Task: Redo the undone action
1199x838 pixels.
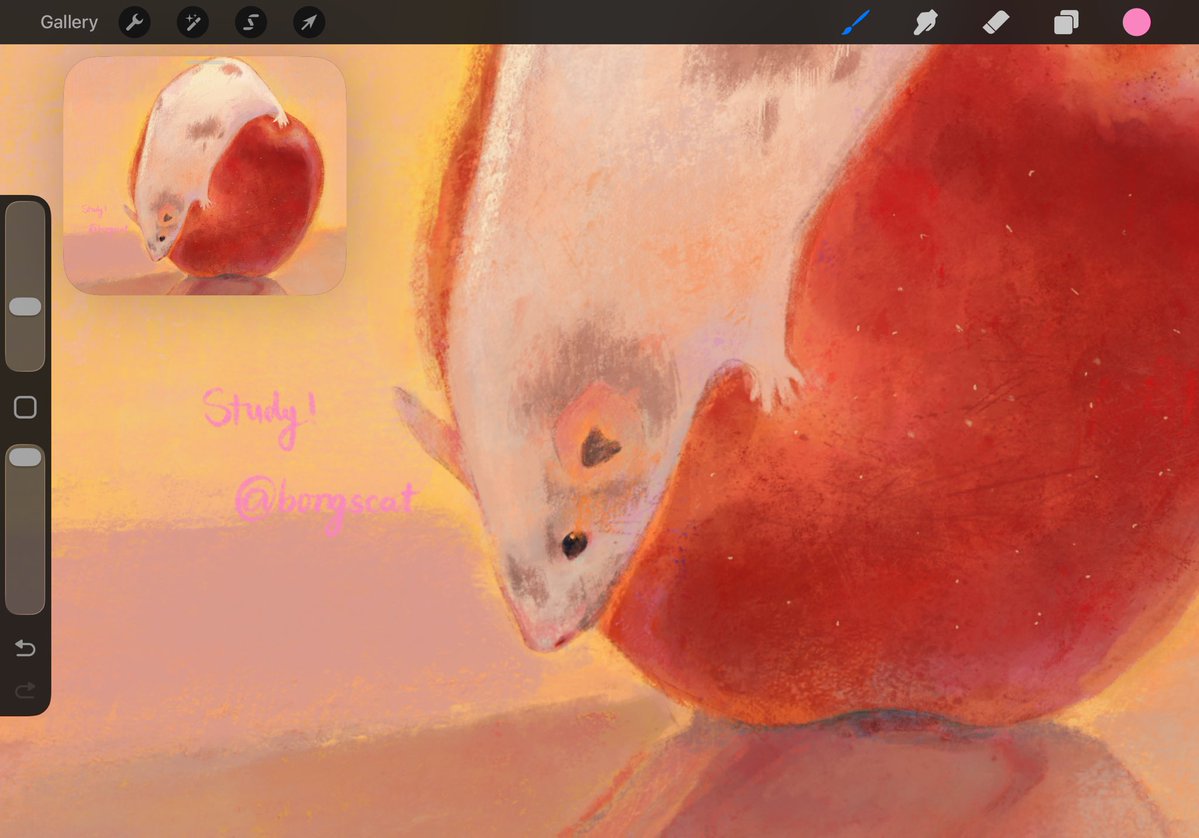Action: click(x=25, y=691)
